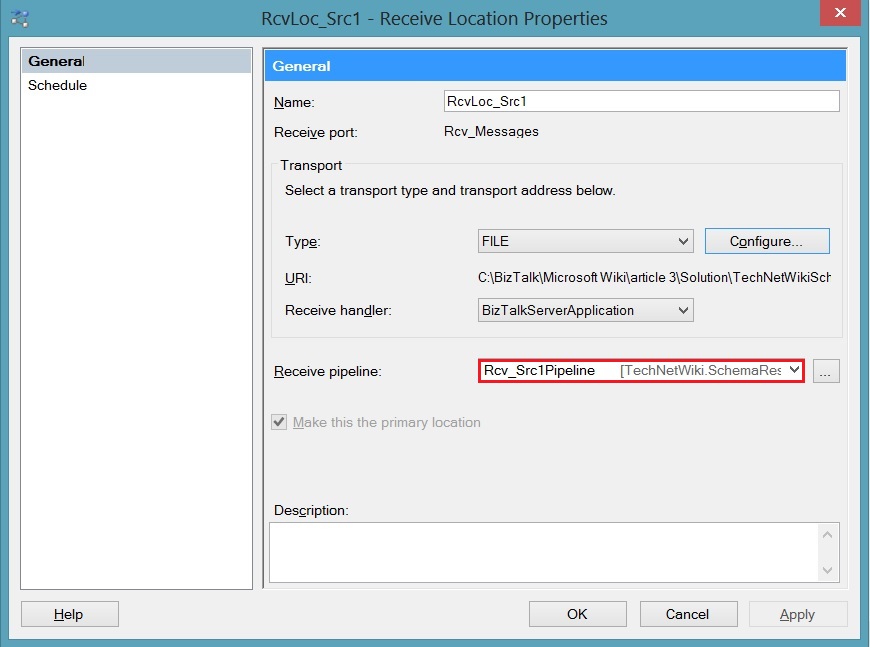Image resolution: width=870 pixels, height=647 pixels.
Task: Click the URI path text C:\BizTalk\Microsoft Wiki
Action: 654,277
